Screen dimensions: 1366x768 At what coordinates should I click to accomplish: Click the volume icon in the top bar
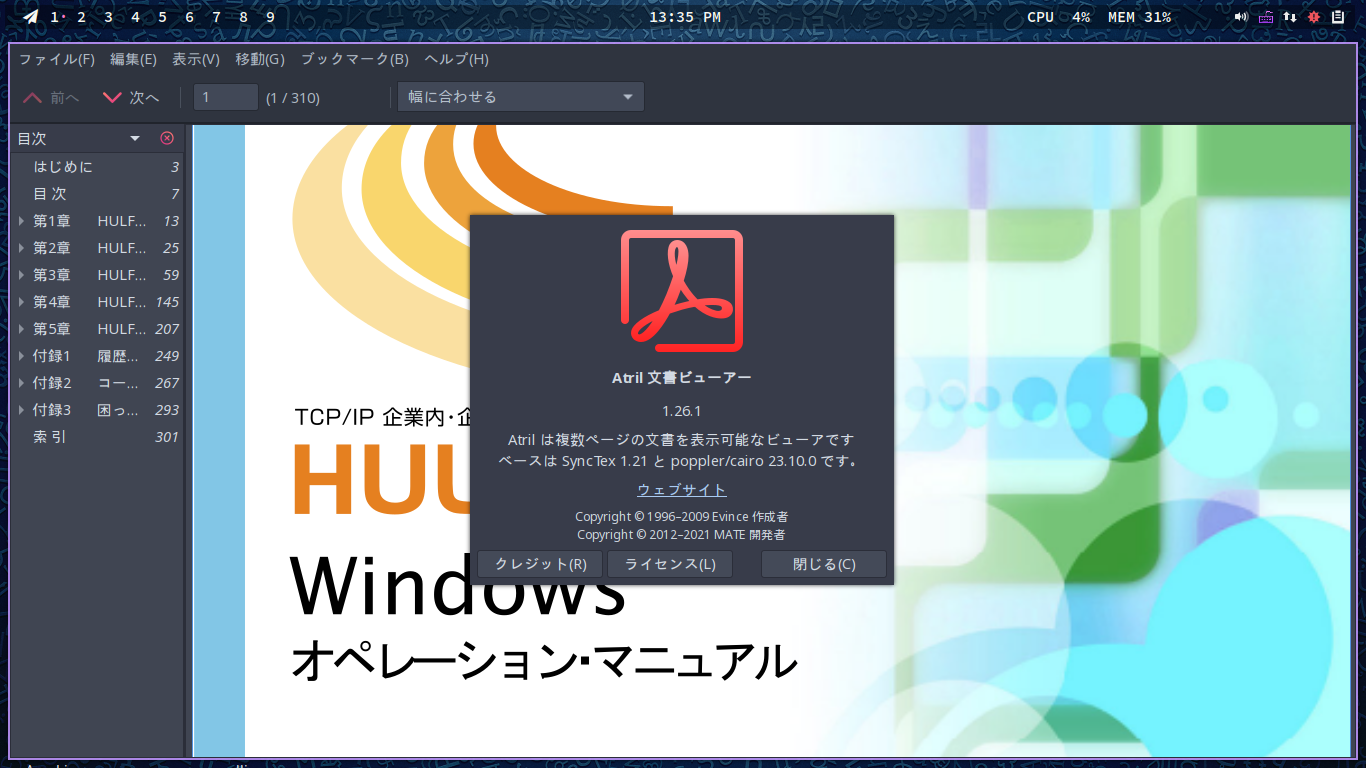[1241, 17]
